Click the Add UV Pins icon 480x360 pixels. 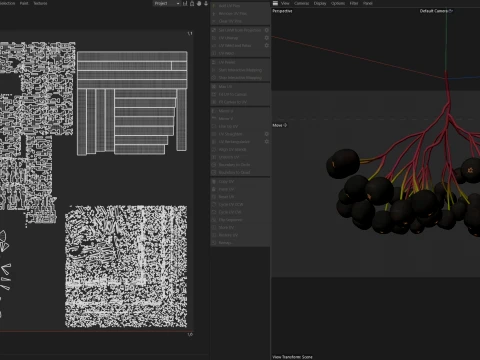pyautogui.click(x=214, y=6)
